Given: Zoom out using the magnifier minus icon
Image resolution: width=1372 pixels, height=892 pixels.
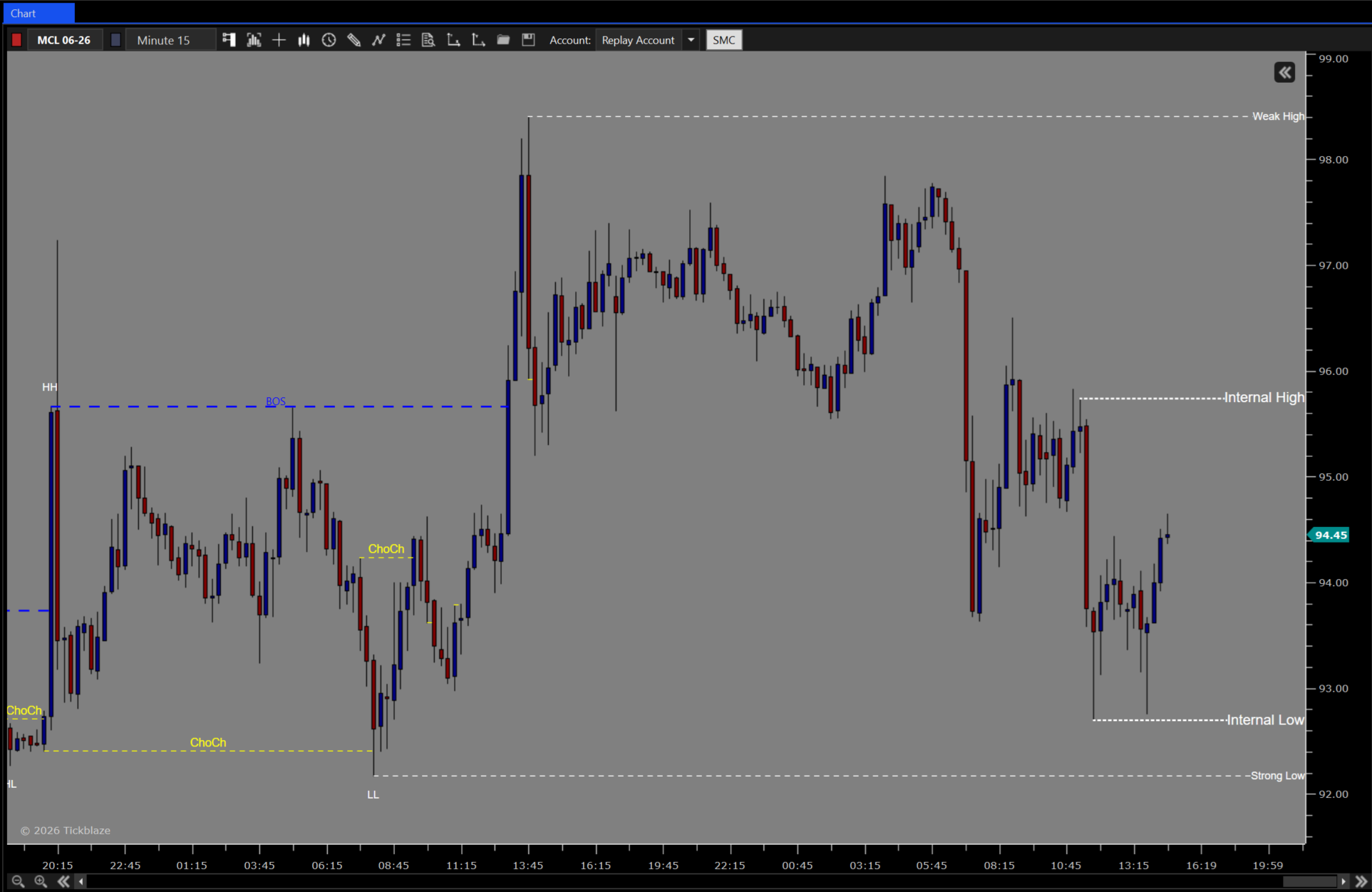Looking at the screenshot, I should (x=18, y=881).
